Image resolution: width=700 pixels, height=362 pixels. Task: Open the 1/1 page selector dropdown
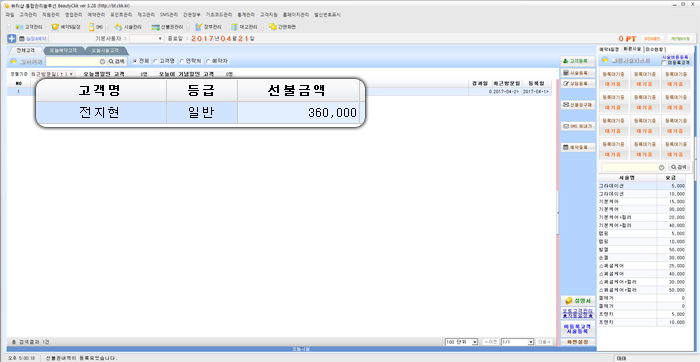click(x=517, y=342)
